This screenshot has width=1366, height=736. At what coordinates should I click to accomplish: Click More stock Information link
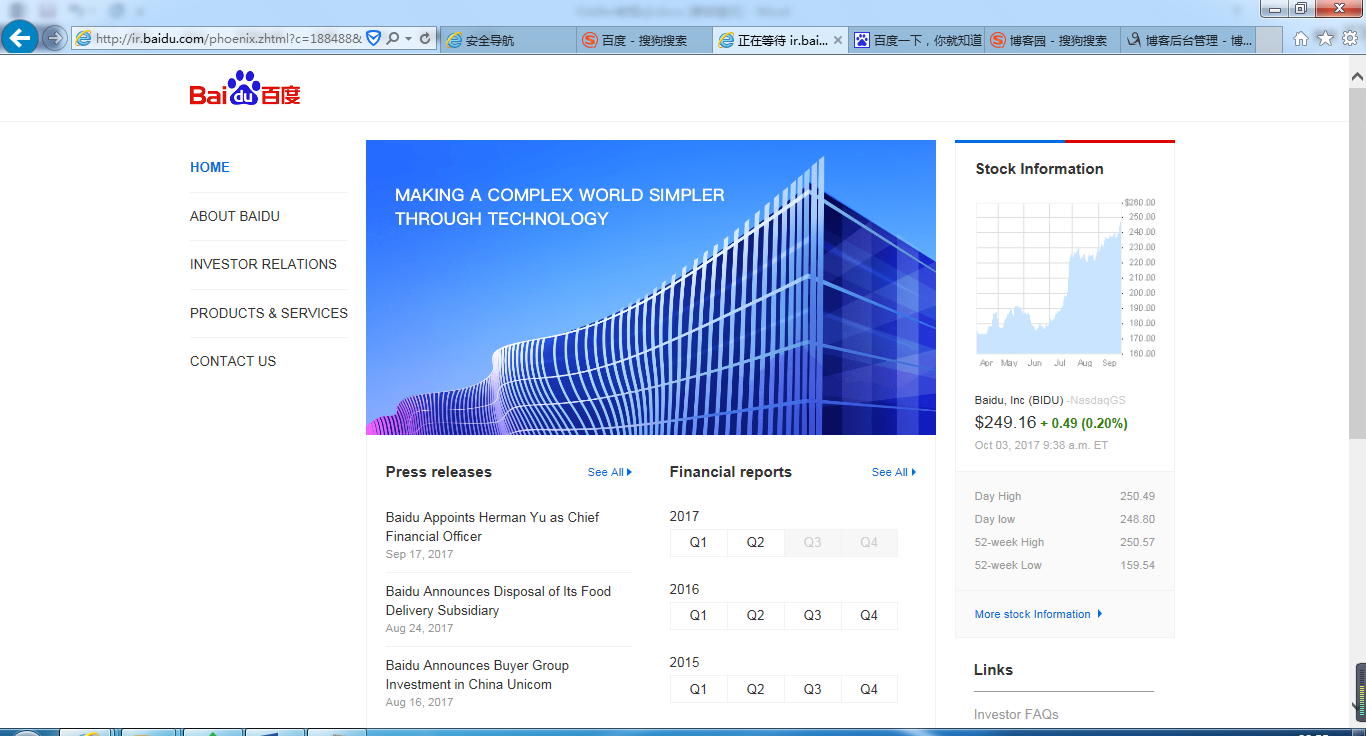(1038, 614)
